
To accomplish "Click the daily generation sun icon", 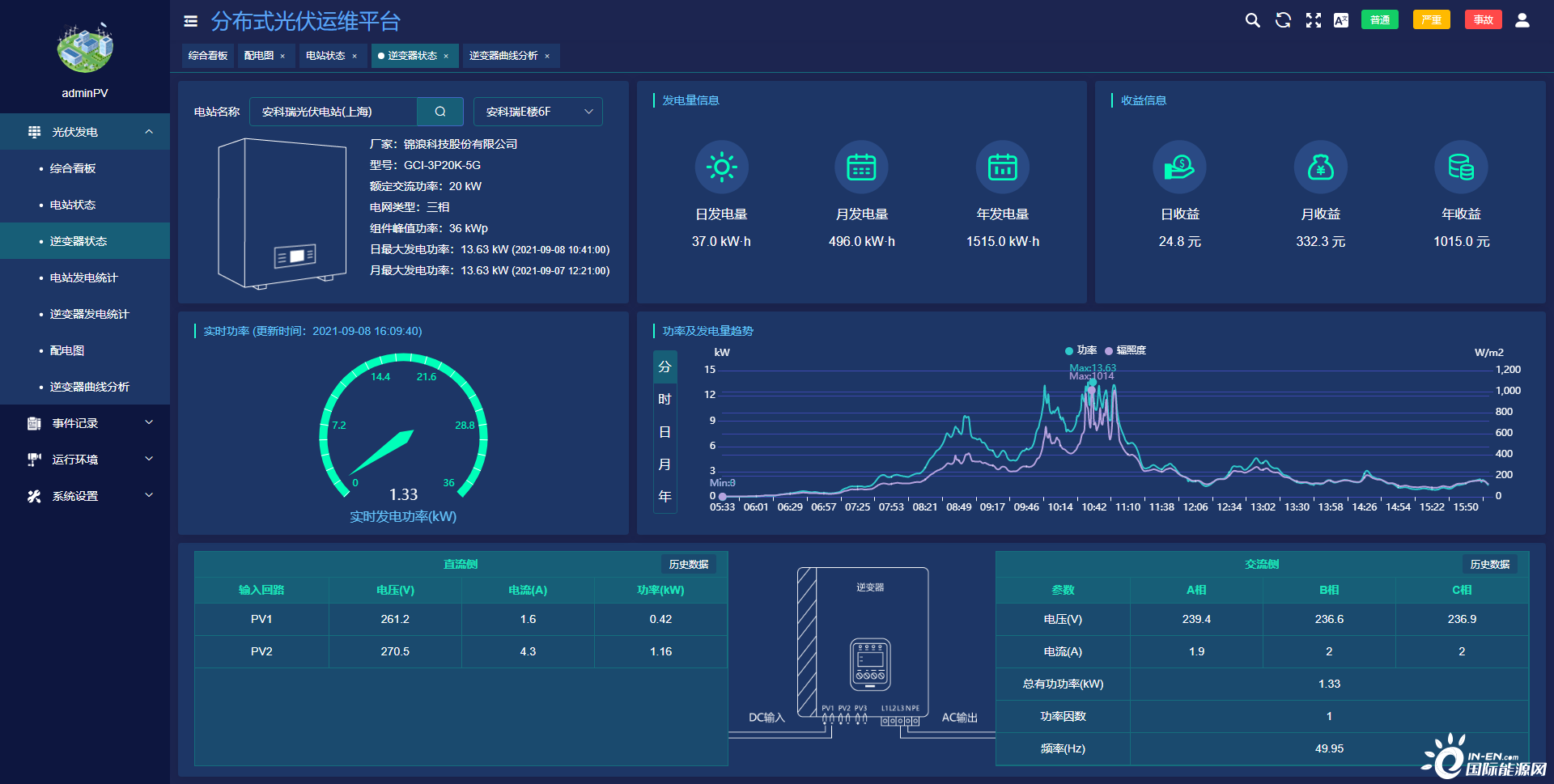I will pos(721,167).
